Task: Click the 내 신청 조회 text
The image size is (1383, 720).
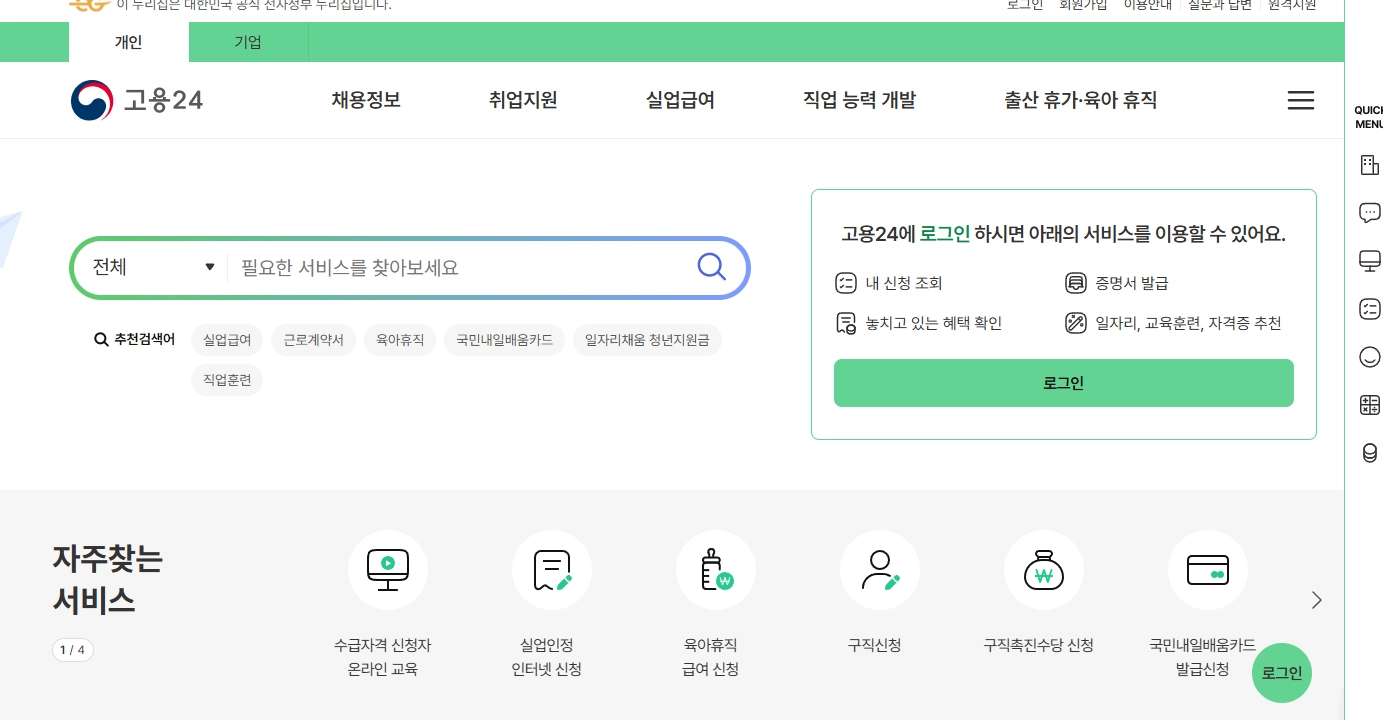Action: 904,283
